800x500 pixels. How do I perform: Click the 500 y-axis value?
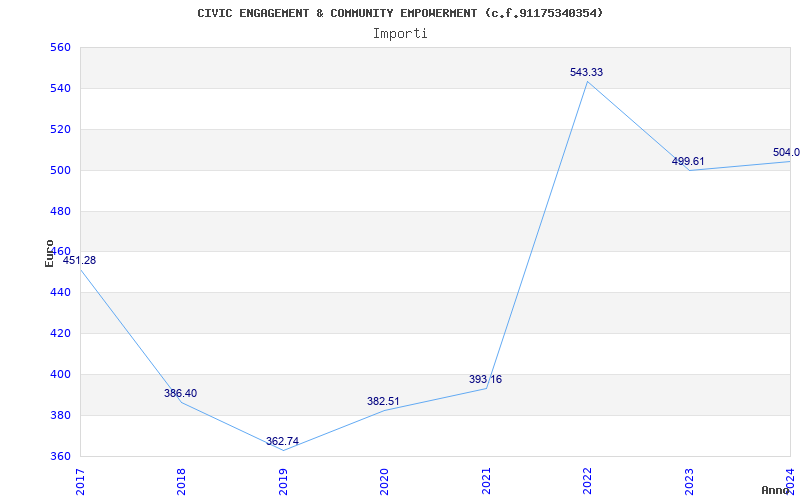pyautogui.click(x=60, y=170)
